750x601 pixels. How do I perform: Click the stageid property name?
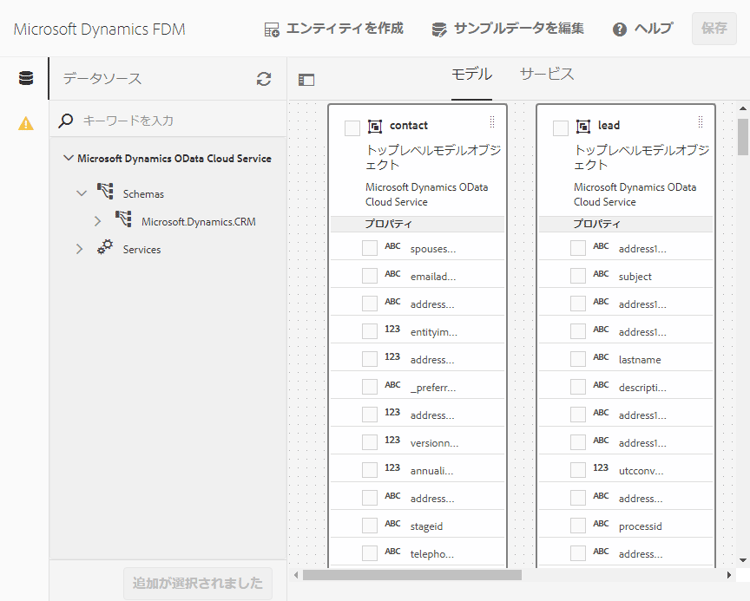[x=427, y=526]
